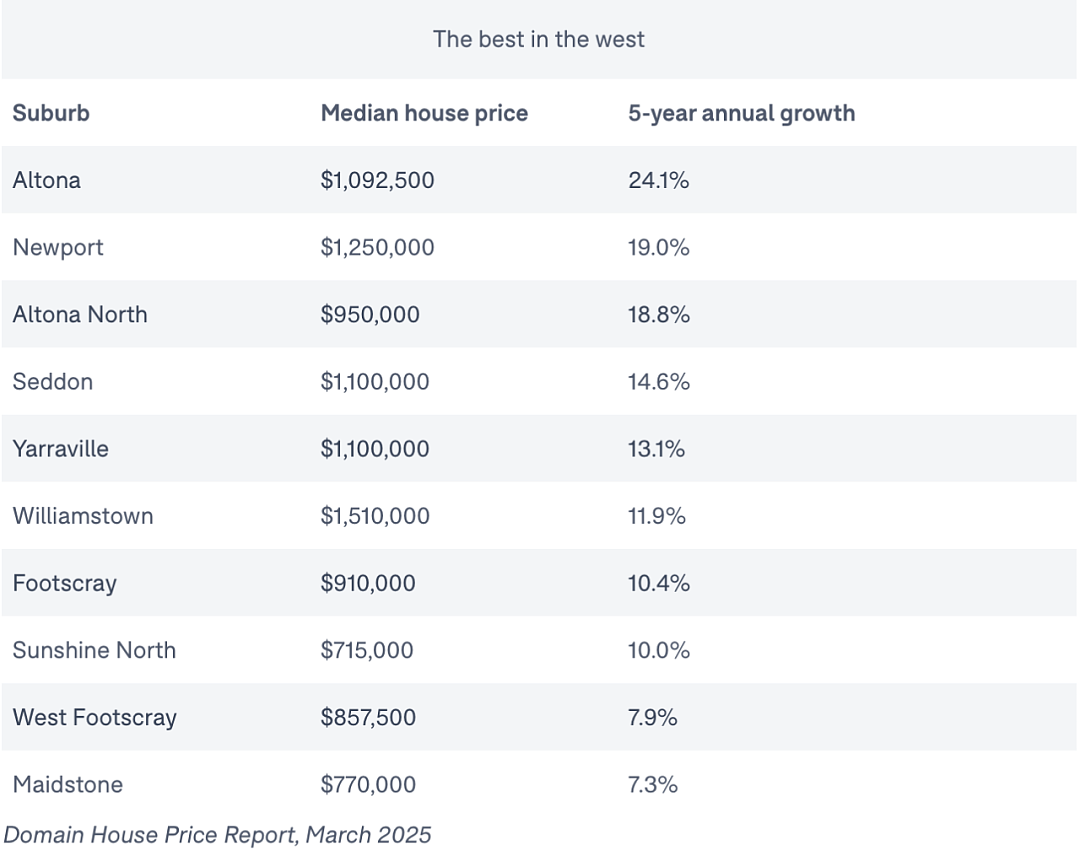Screen dimensions: 1080x856
Task: Click the Yarraville suburb name
Action: coord(61,449)
